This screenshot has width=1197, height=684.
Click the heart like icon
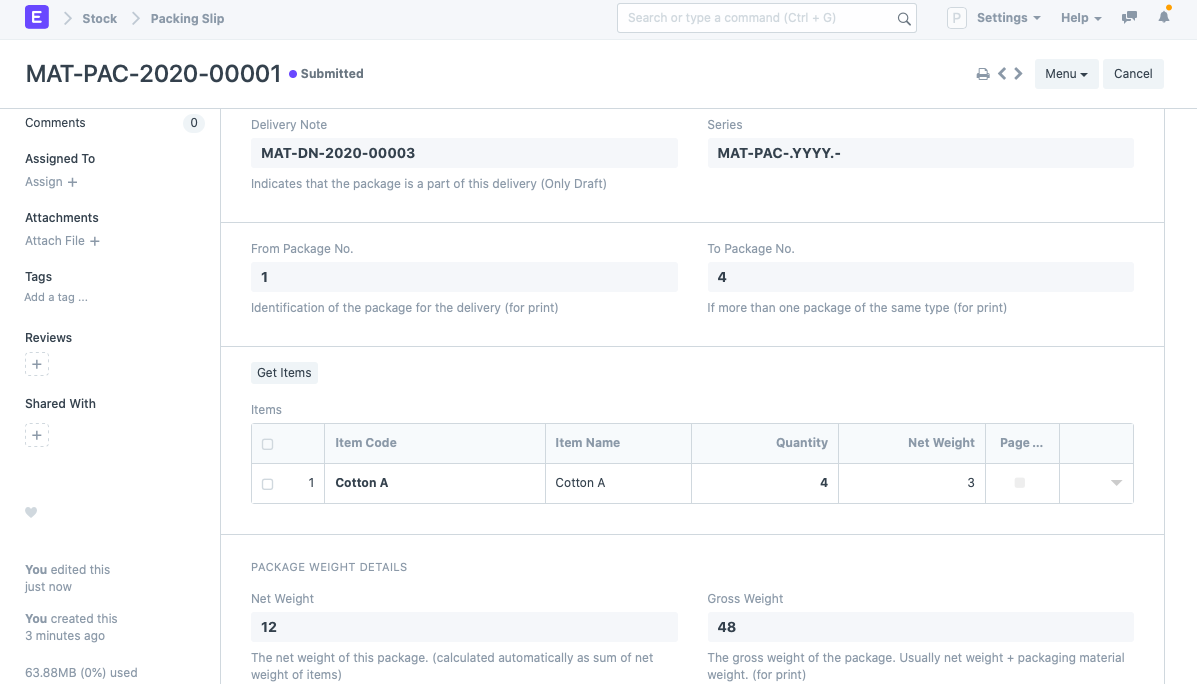[31, 513]
